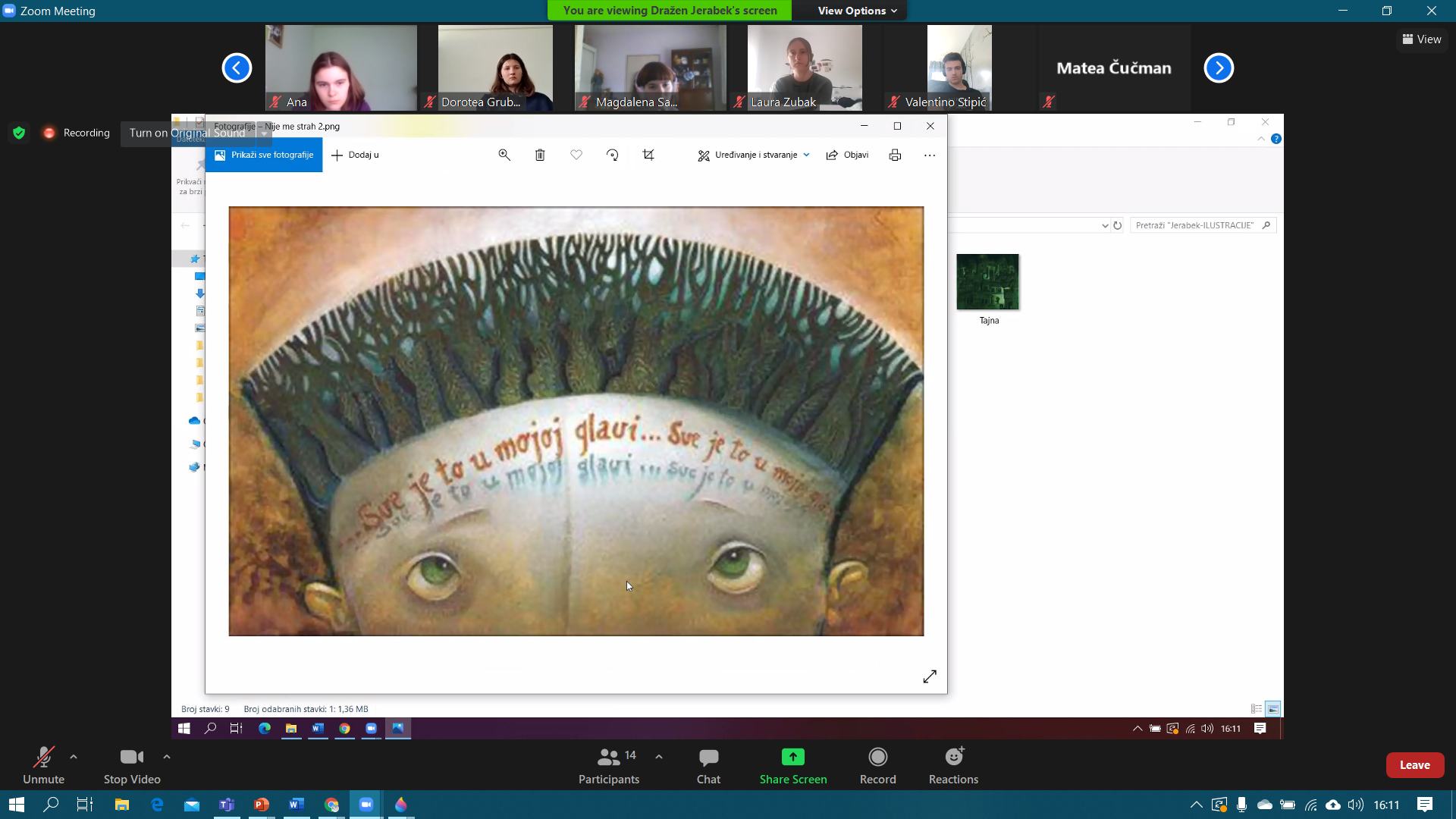Open the notification center icon
The width and height of the screenshot is (1456, 819).
pos(1425,805)
